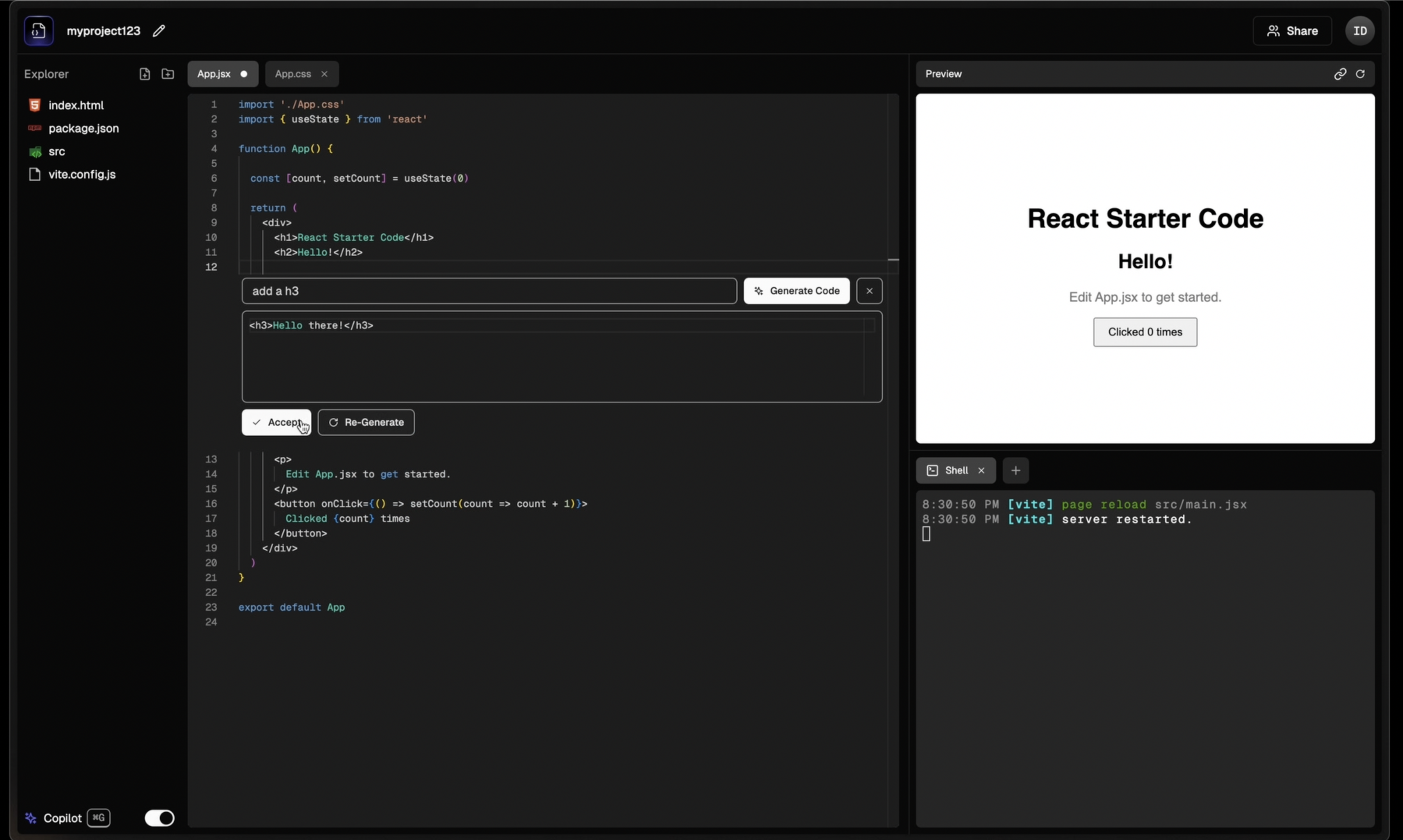Refresh the Preview pane
Viewport: 1403px width, 840px height.
coord(1360,74)
